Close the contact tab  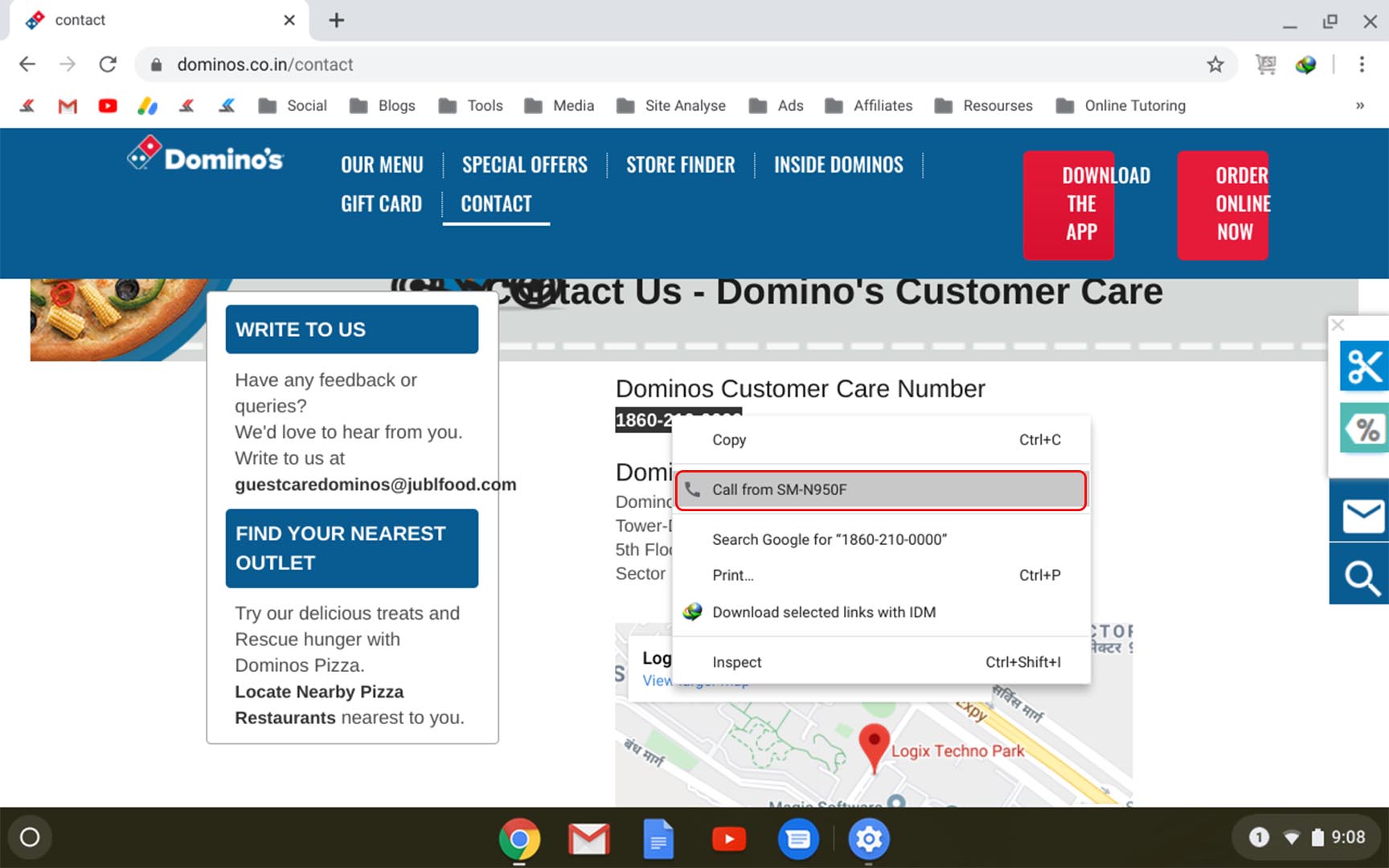[289, 20]
